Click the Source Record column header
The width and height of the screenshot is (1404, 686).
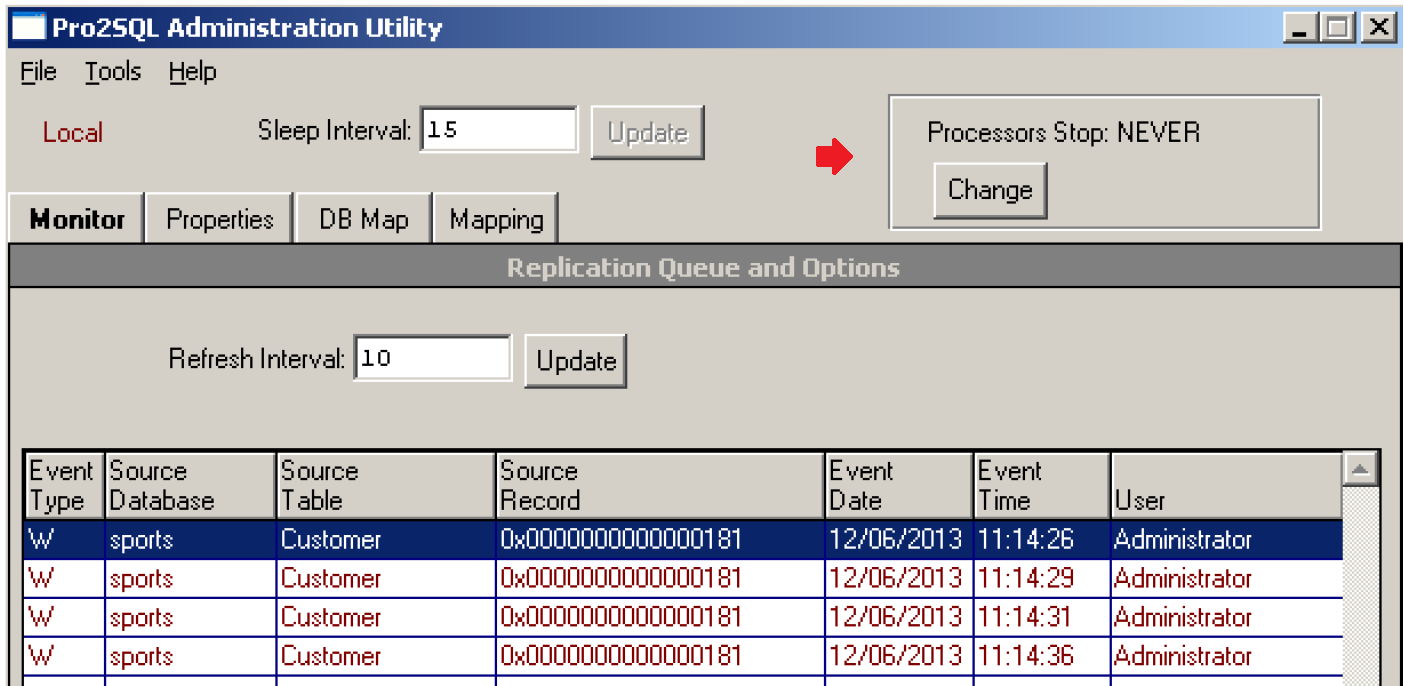660,485
